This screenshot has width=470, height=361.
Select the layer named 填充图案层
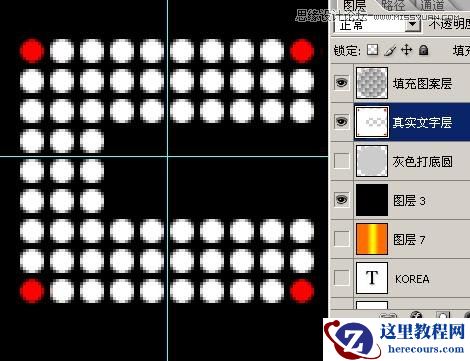click(422, 83)
